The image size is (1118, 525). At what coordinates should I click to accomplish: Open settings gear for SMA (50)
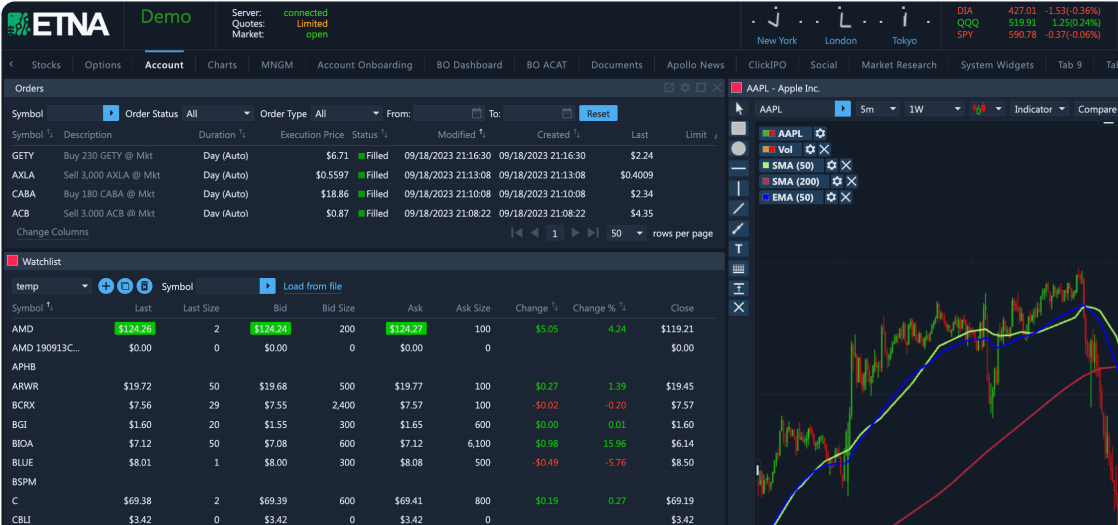click(831, 165)
